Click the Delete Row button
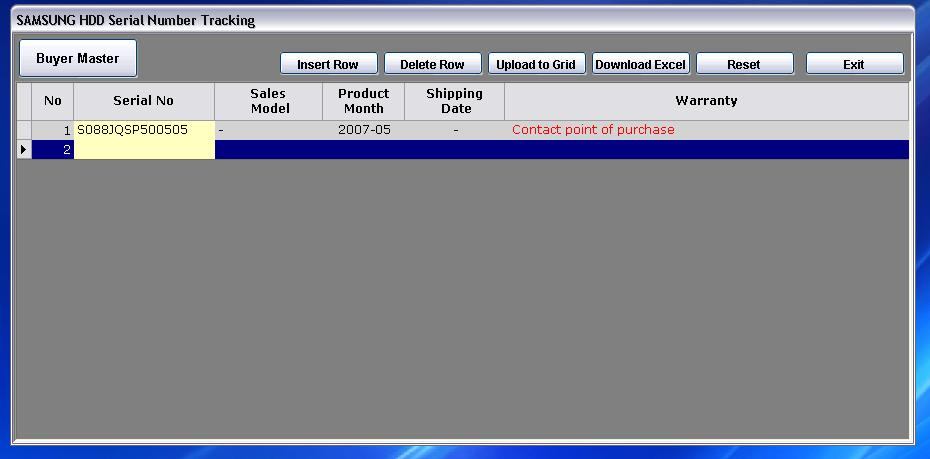This screenshot has width=930, height=459. click(432, 64)
